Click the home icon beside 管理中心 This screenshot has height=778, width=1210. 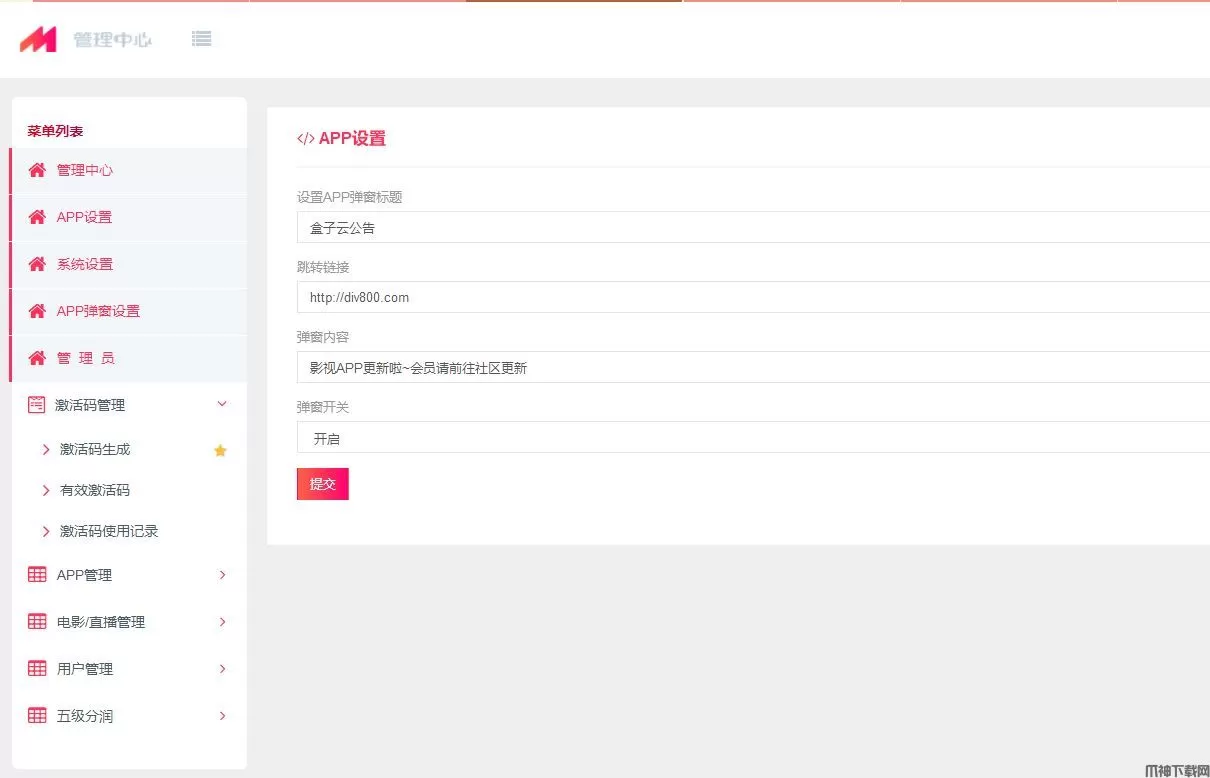(37, 170)
